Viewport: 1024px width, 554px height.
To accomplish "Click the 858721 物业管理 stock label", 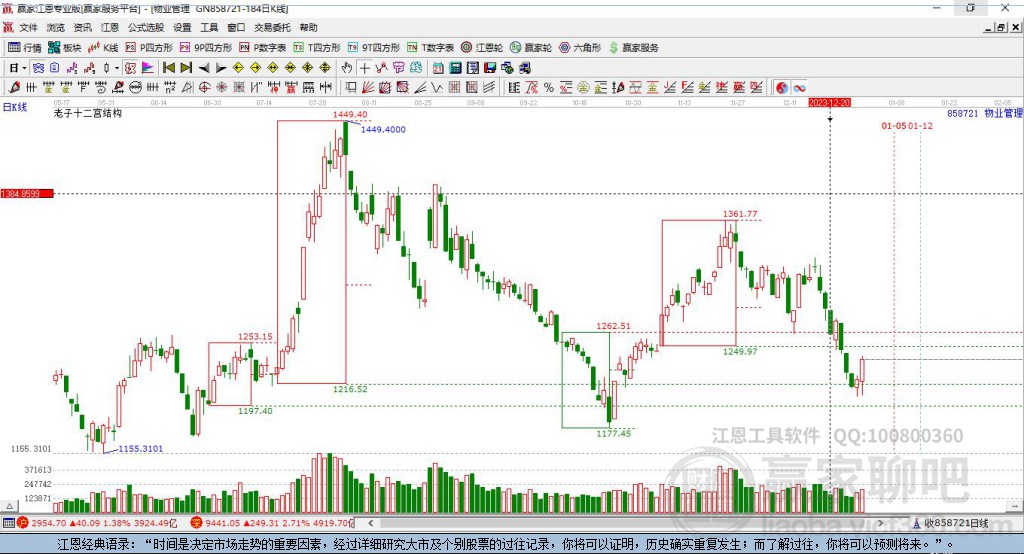I will coord(984,113).
